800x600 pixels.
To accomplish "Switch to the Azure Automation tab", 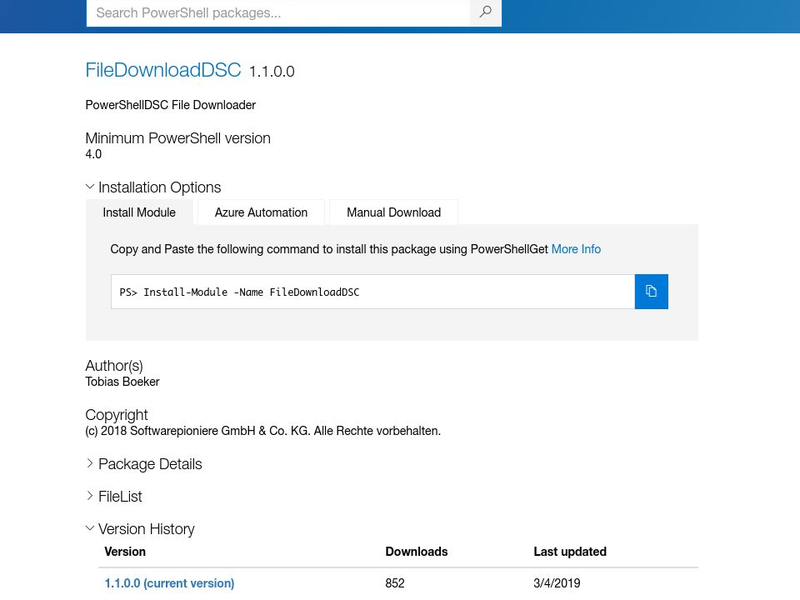I will (261, 212).
